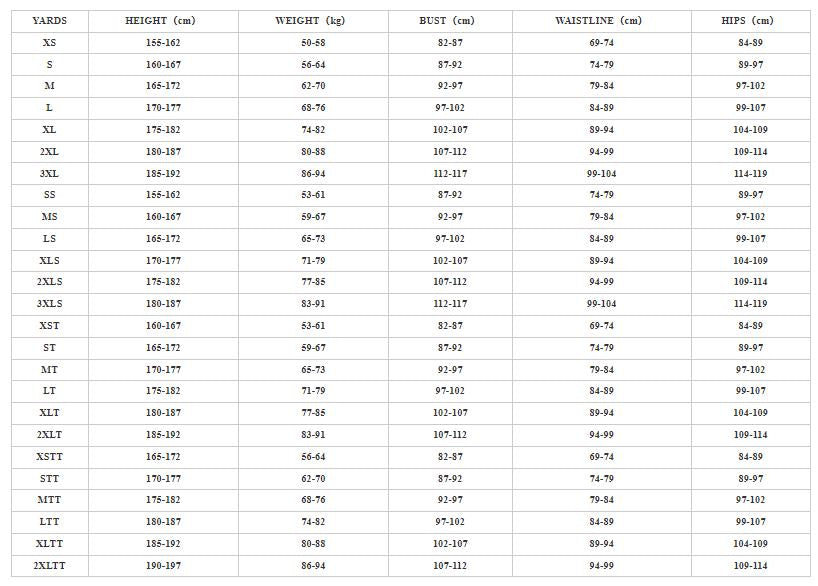818x586 pixels.
Task: Select the XLT size label cell
Action: 49,413
